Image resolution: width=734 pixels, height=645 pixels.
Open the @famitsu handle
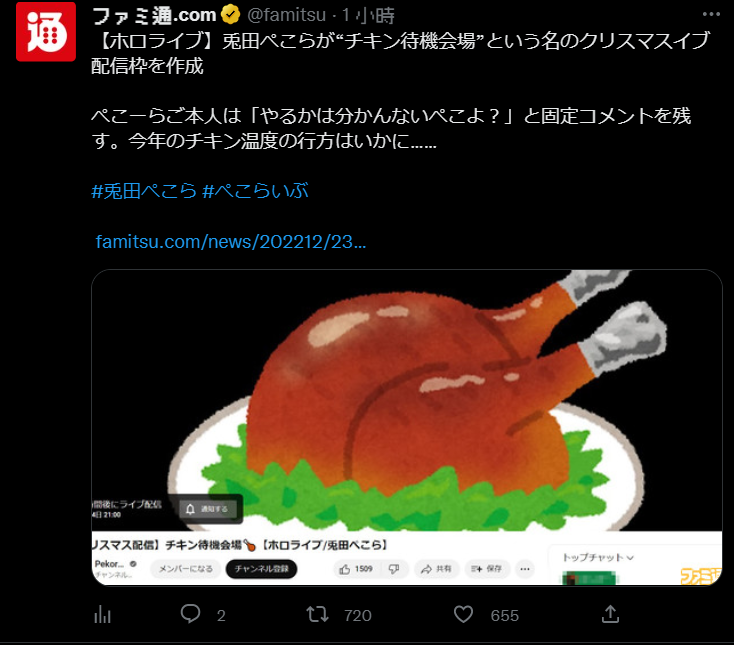pos(286,15)
